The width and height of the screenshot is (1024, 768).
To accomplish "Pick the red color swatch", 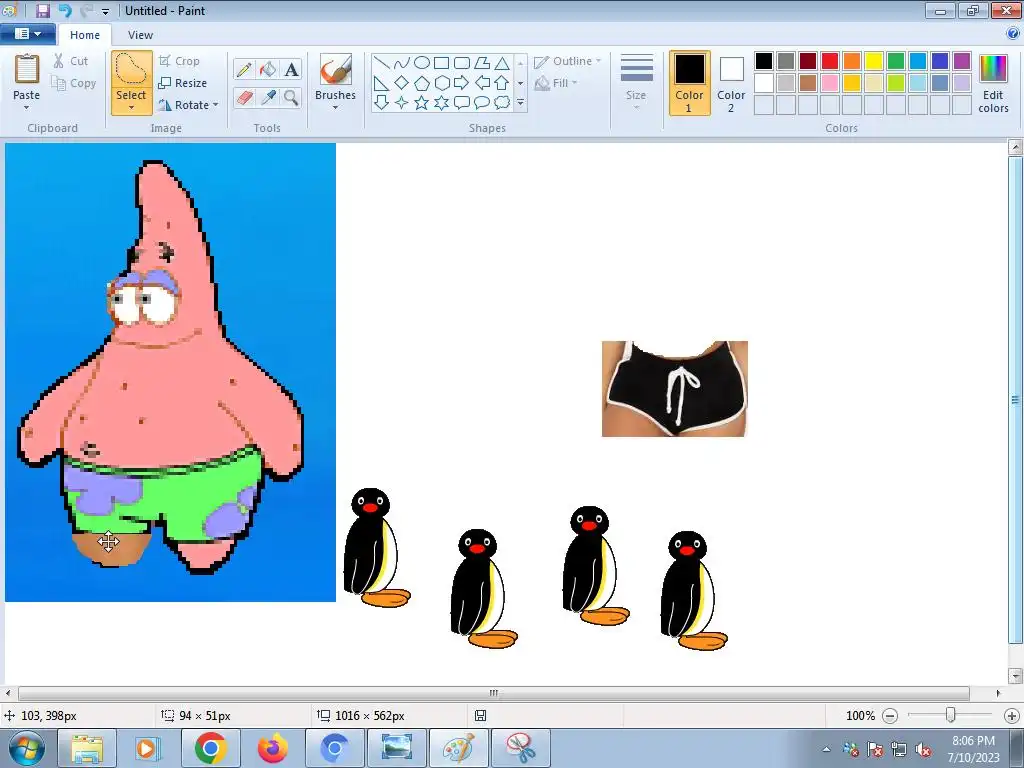I will click(x=830, y=61).
